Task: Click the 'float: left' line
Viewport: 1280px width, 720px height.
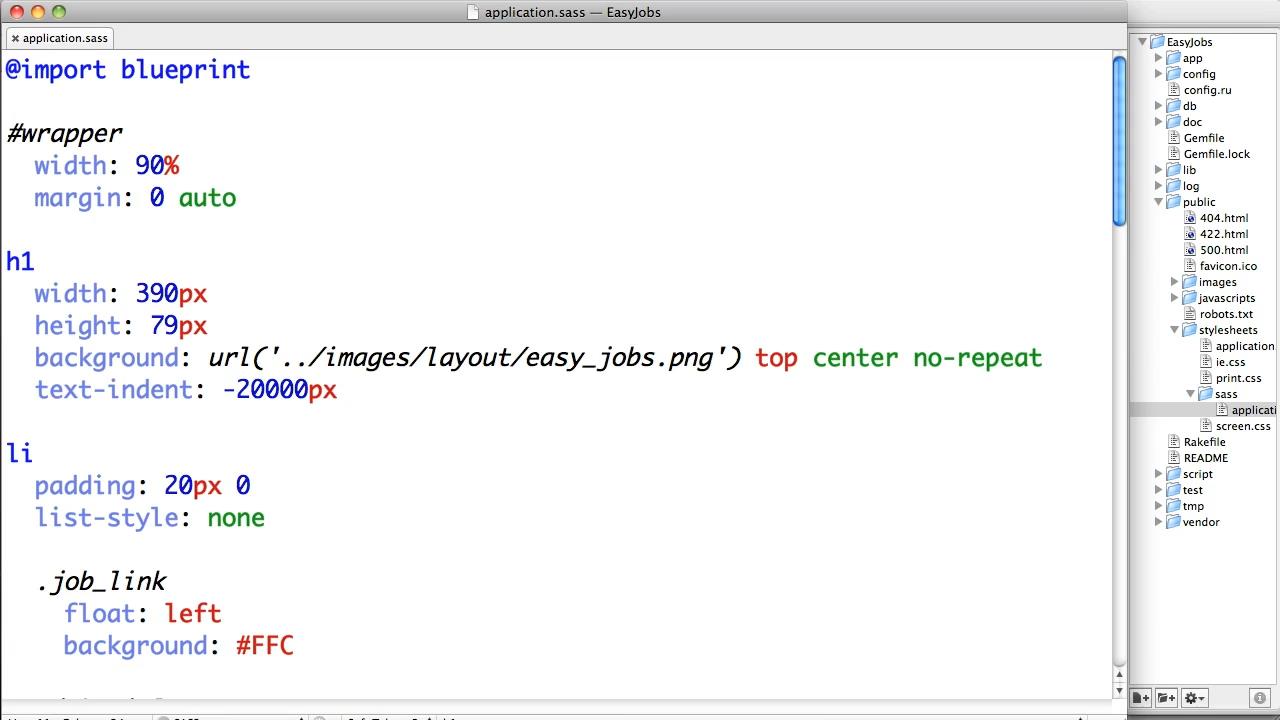Action: [143, 614]
